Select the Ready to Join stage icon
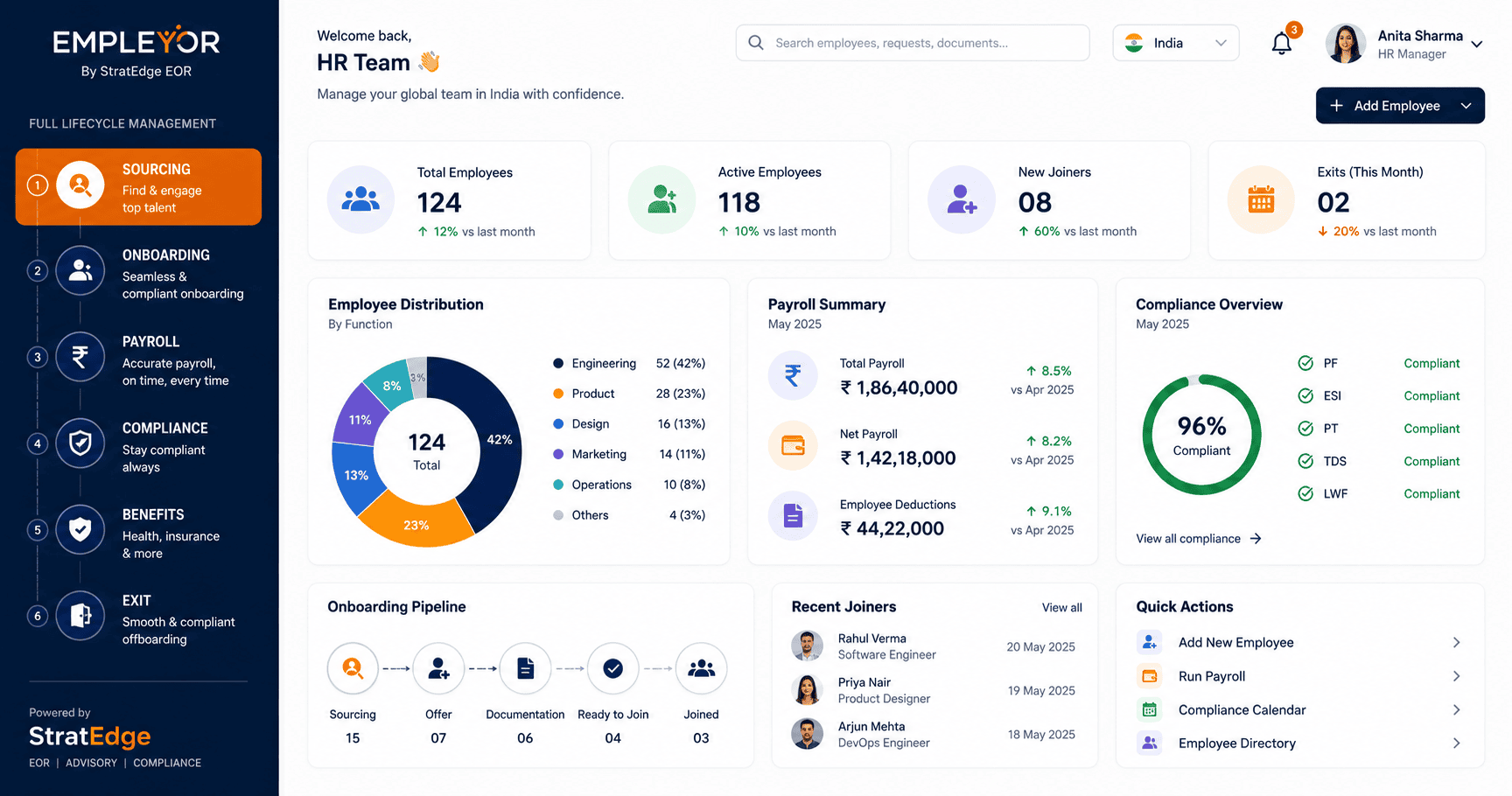 coord(613,668)
